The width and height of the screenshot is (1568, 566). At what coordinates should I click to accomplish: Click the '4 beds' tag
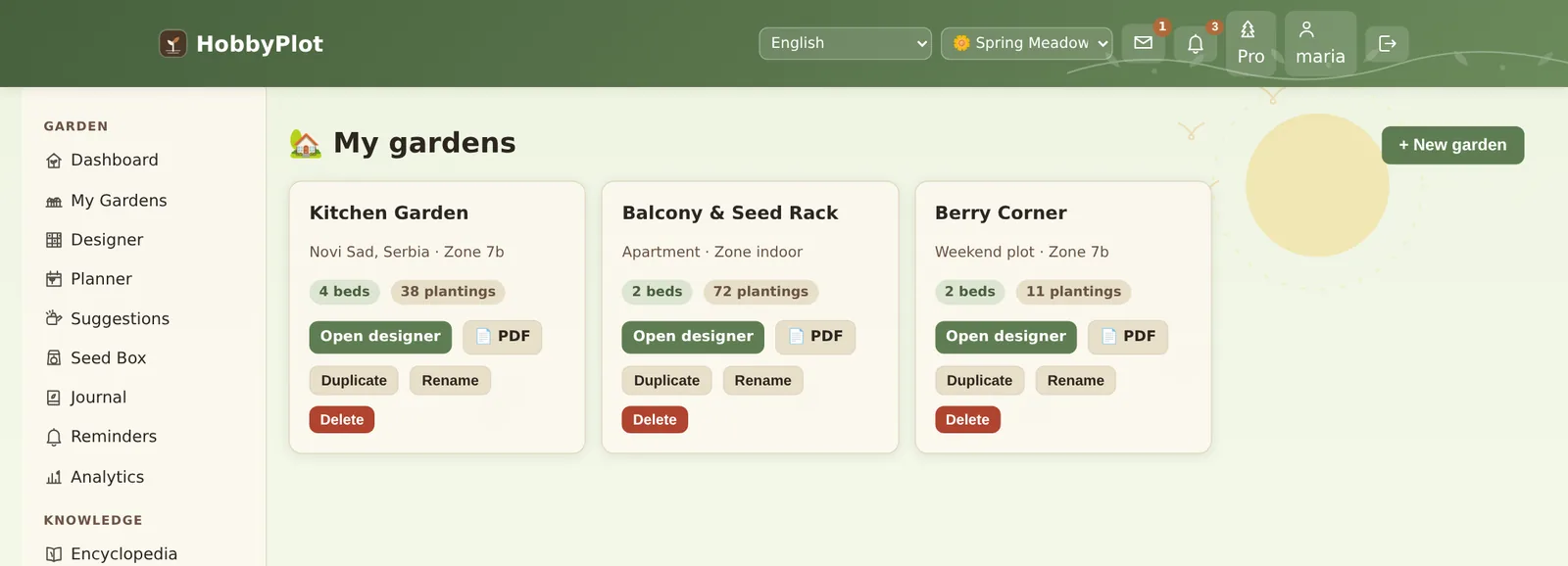pos(344,292)
